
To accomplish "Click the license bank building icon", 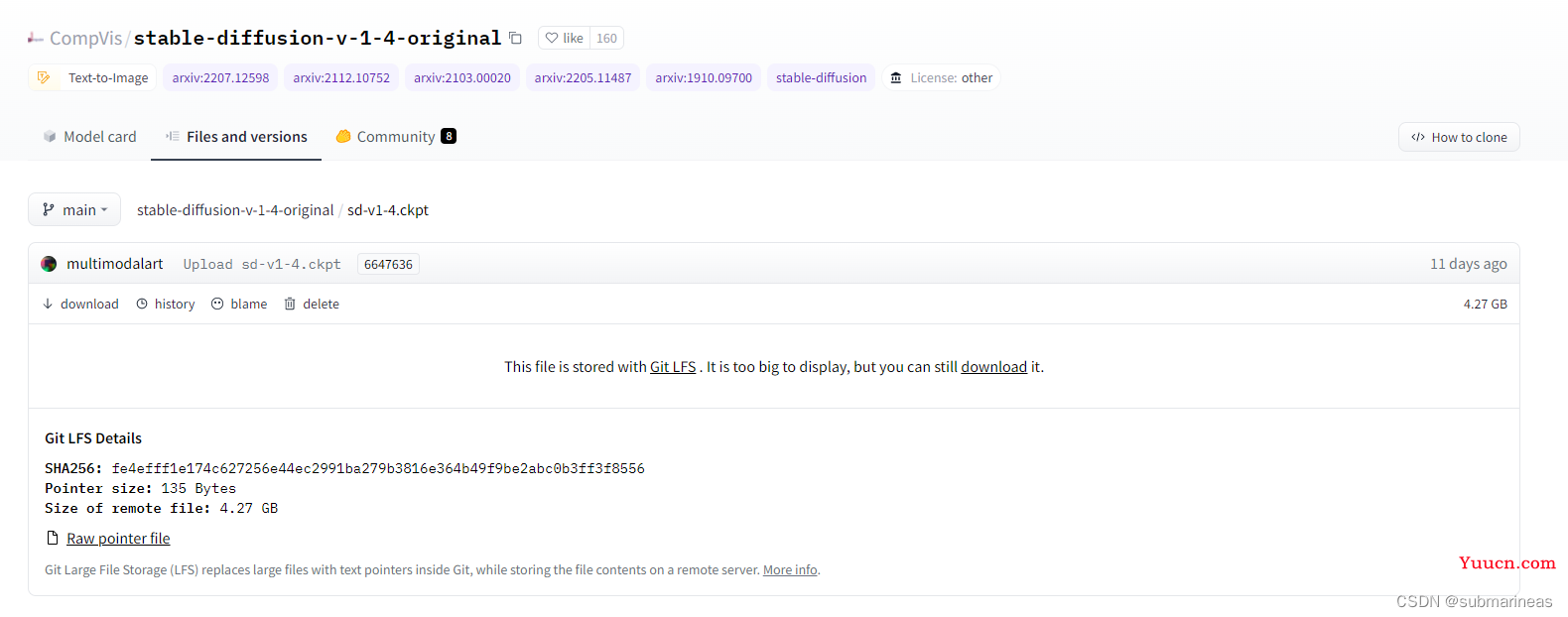I will (896, 77).
